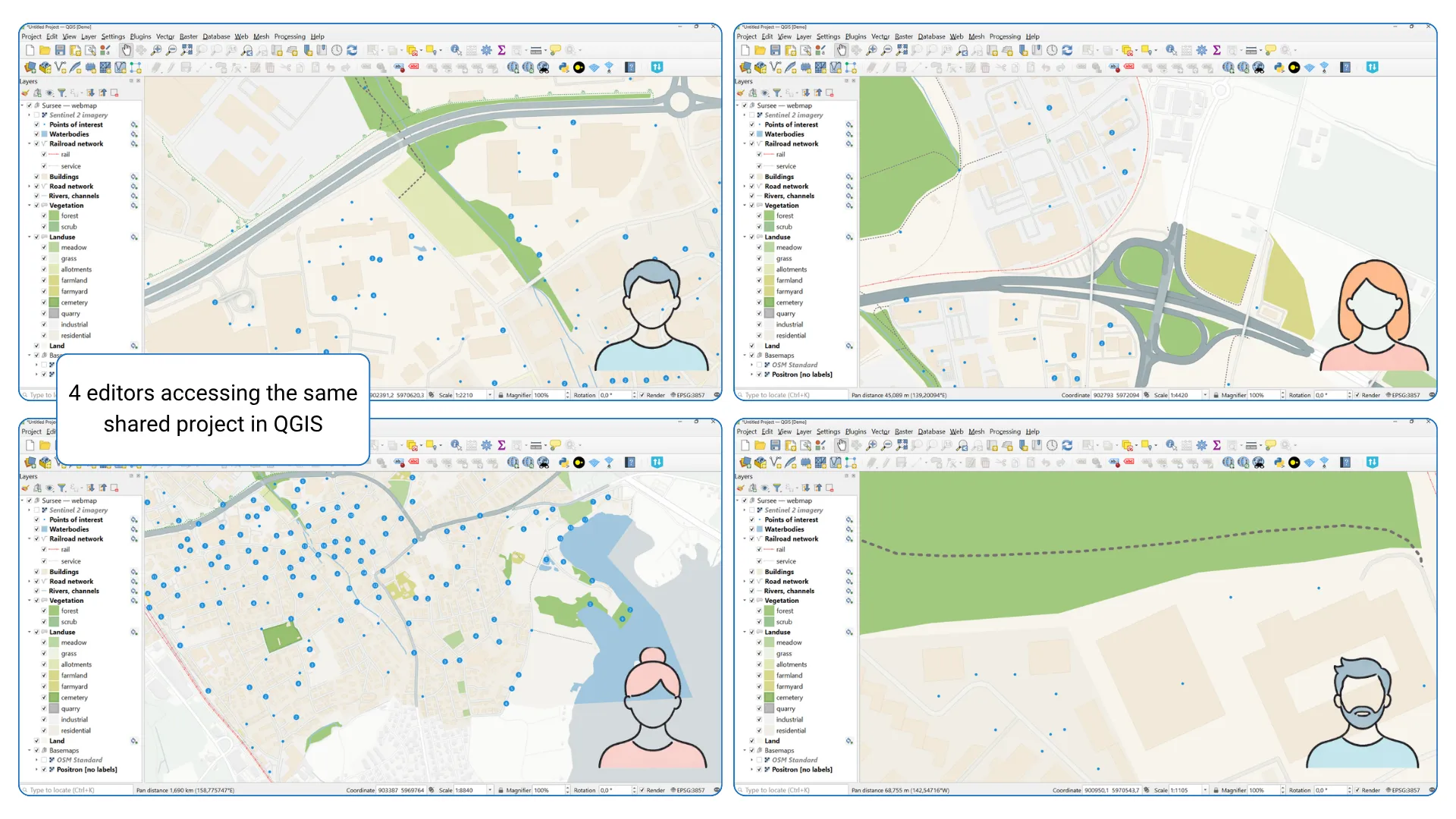Click Zoom Out icon in top-left window
The width and height of the screenshot is (1456, 819).
pos(171,50)
